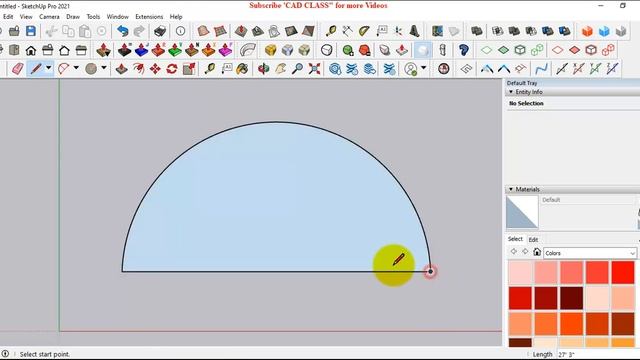Click the Outer Shell solid tool
The width and height of the screenshot is (640, 360).
click(x=476, y=31)
